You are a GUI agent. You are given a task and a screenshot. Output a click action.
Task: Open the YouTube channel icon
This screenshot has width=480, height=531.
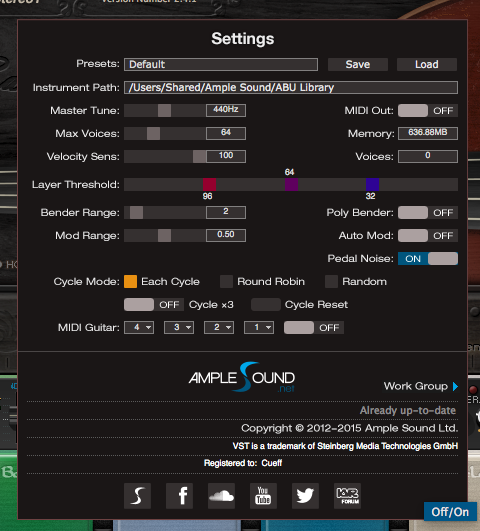tap(263, 496)
